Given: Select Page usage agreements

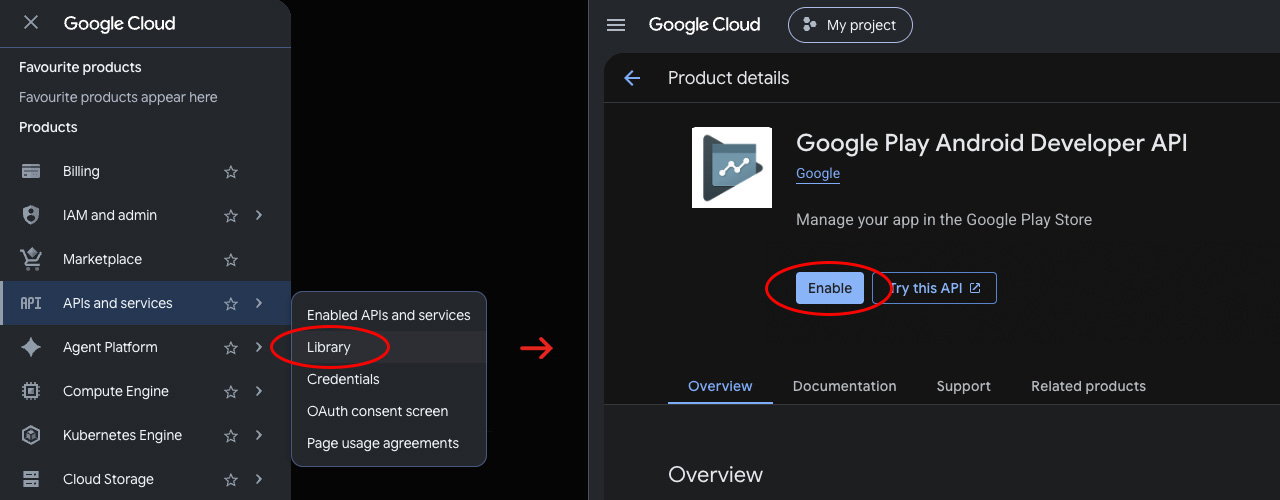Looking at the screenshot, I should [388, 443].
